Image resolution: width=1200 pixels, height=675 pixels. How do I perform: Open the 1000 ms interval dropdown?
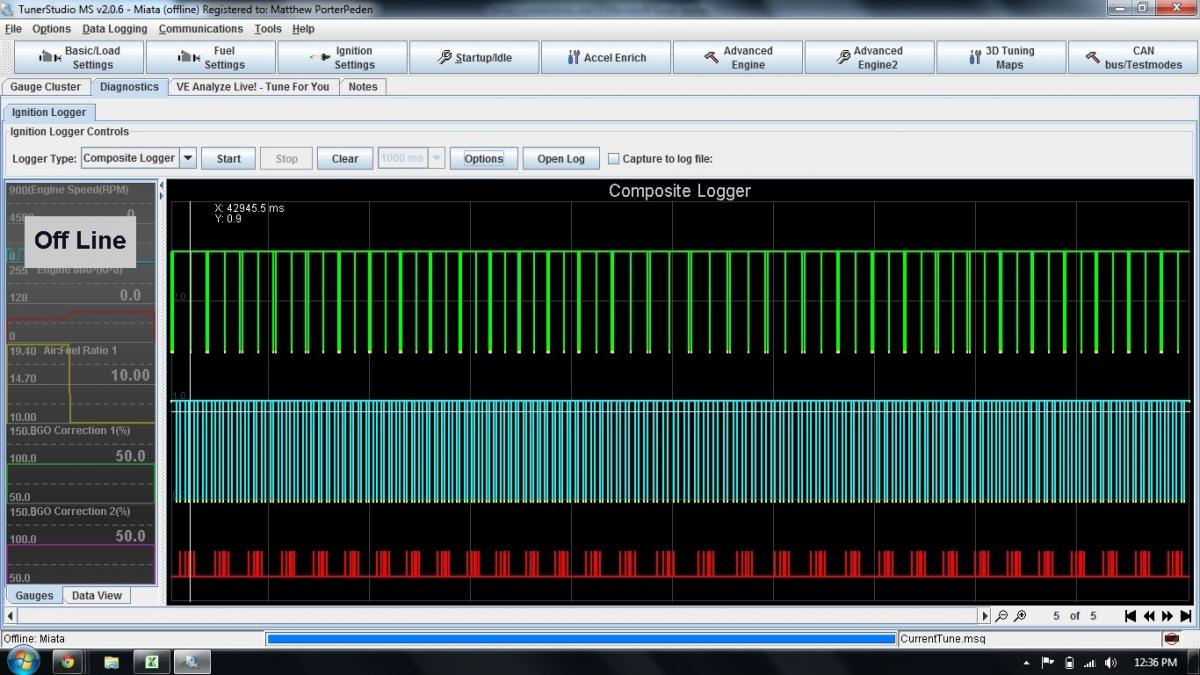436,158
